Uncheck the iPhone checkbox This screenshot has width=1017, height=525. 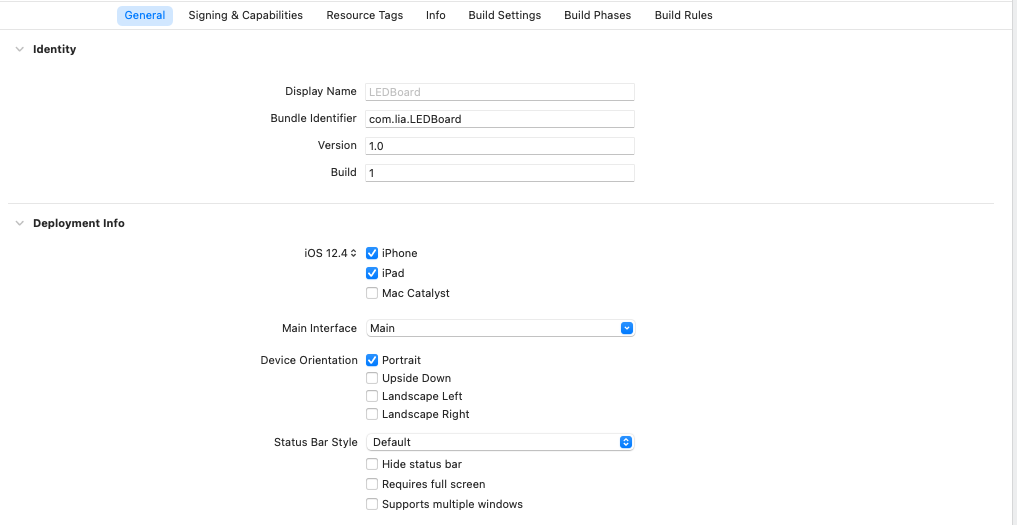pos(372,254)
